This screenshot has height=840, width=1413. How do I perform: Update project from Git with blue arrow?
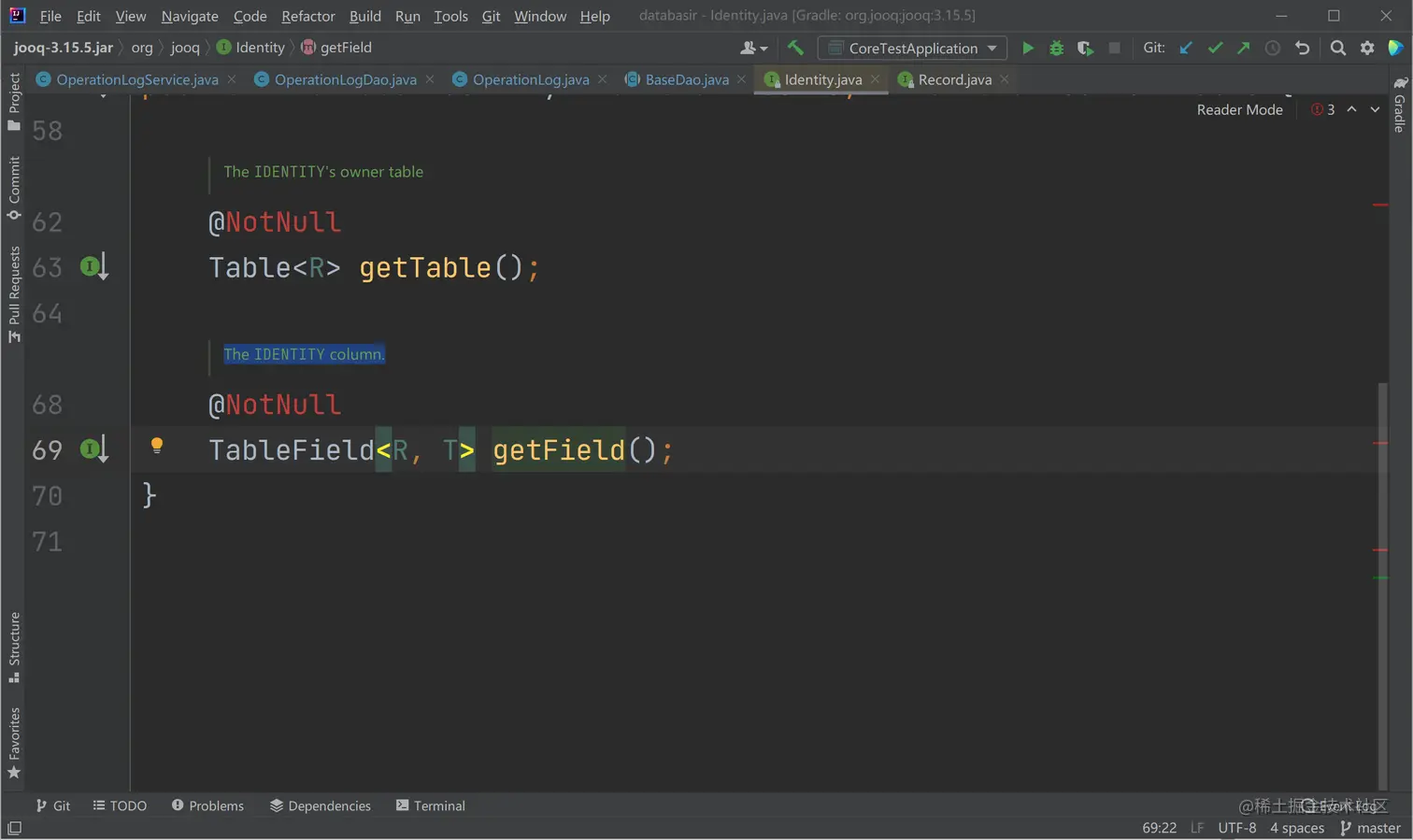point(1185,48)
